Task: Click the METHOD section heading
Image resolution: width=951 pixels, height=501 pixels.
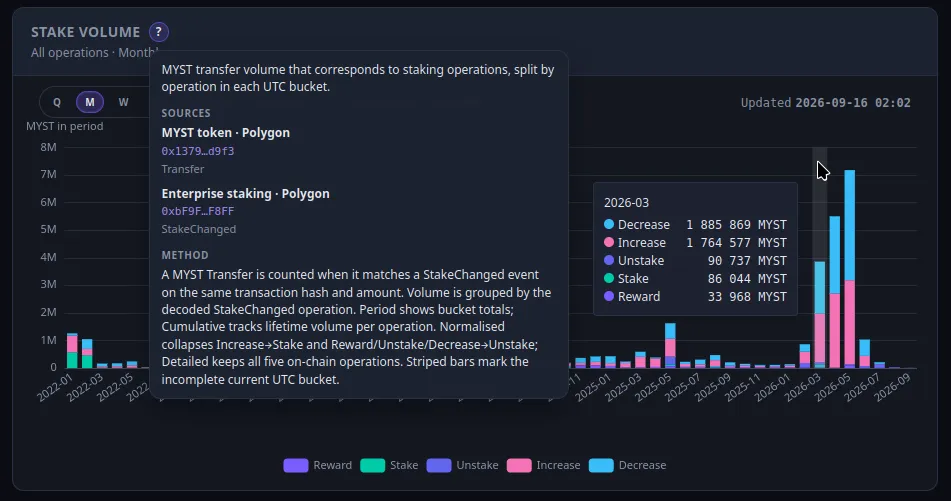Action: pyautogui.click(x=185, y=255)
